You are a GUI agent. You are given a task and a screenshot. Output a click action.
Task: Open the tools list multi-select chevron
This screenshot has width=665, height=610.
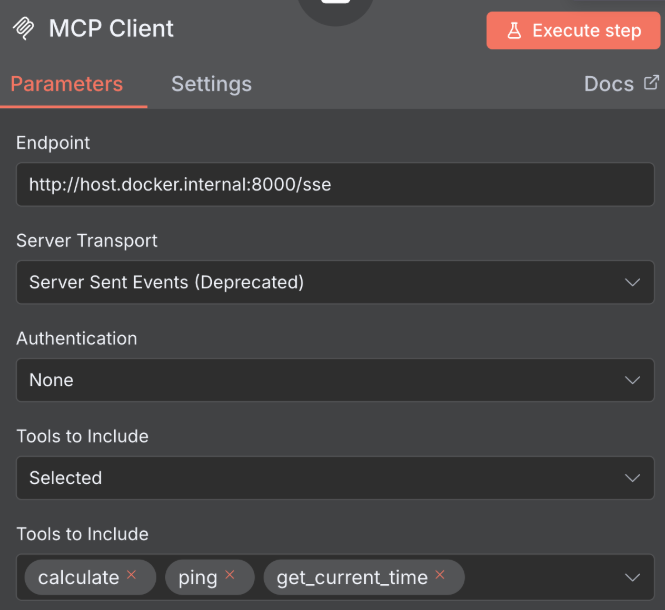pyautogui.click(x=632, y=577)
